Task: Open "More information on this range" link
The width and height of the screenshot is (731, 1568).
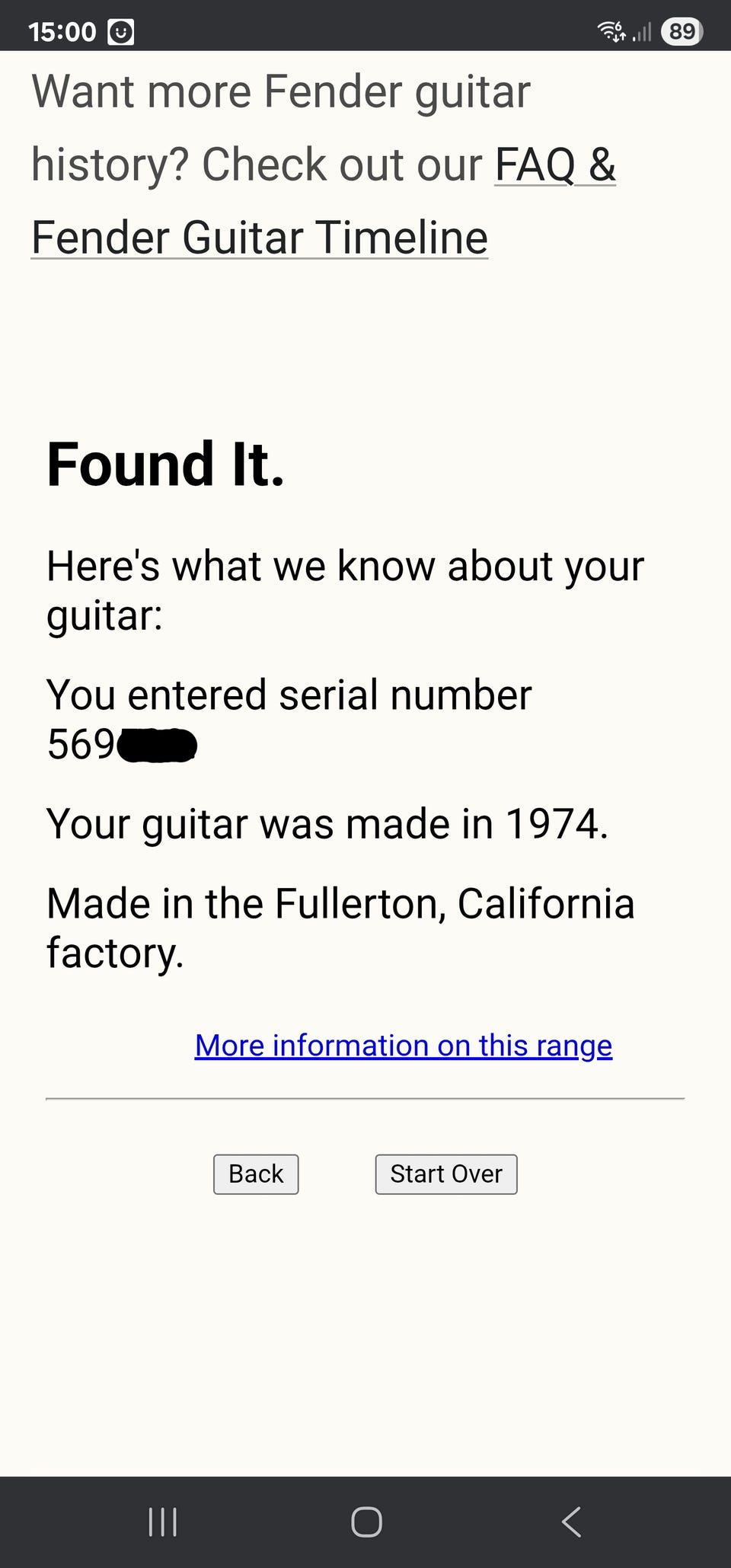Action: point(403,1046)
